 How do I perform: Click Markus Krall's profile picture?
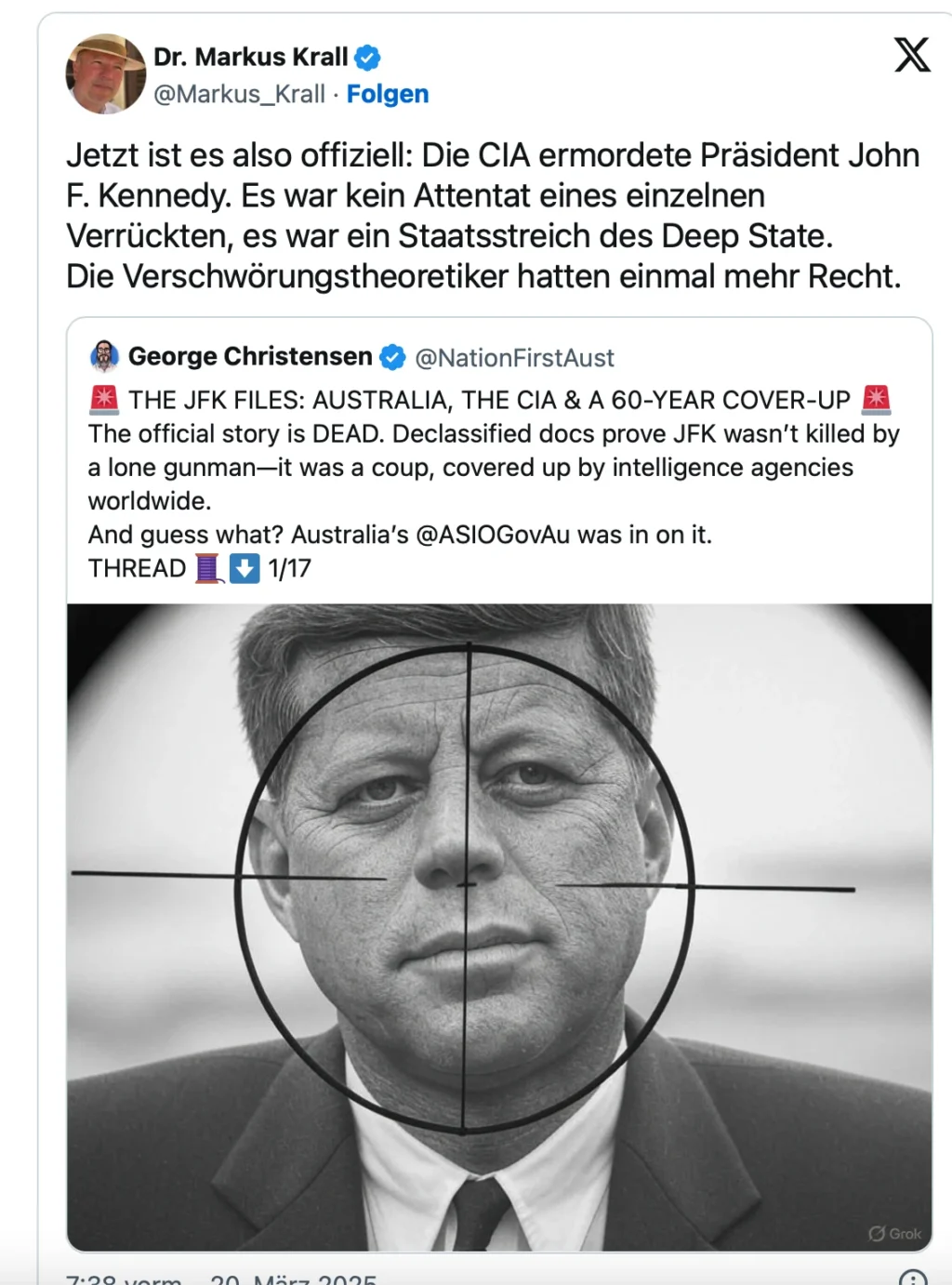pyautogui.click(x=105, y=73)
